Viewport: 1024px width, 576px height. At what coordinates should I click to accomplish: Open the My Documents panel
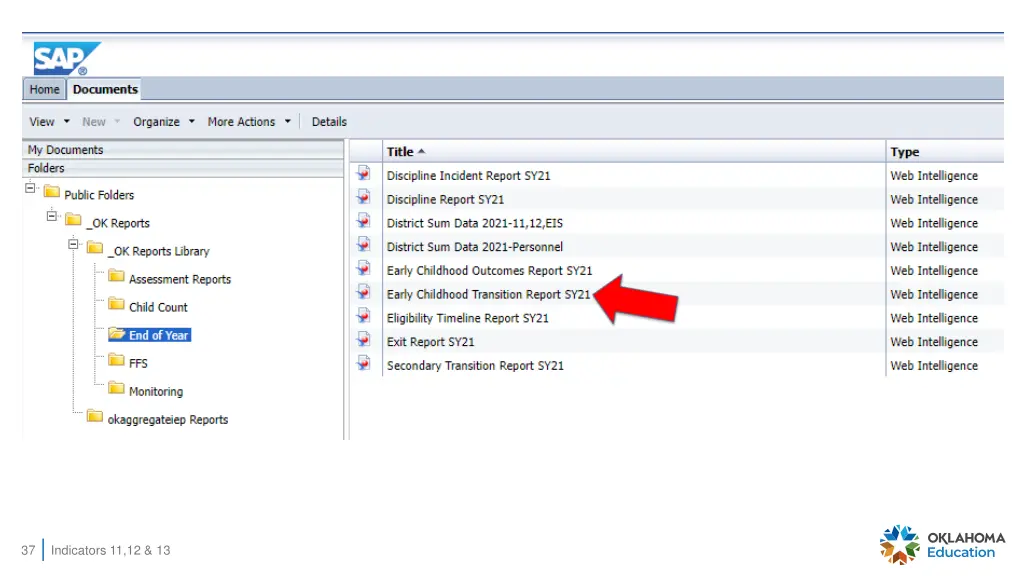(x=183, y=150)
